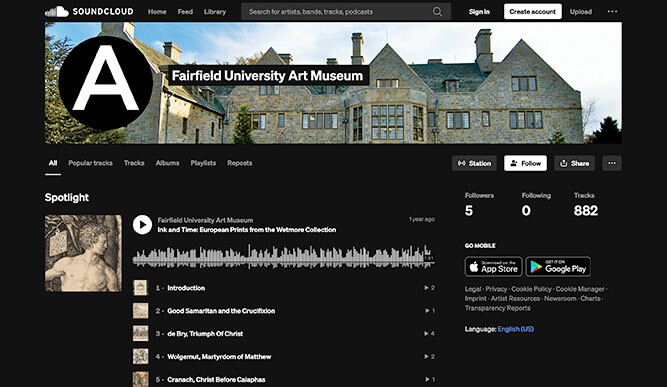Open the Imprint link

pyautogui.click(x=476, y=299)
